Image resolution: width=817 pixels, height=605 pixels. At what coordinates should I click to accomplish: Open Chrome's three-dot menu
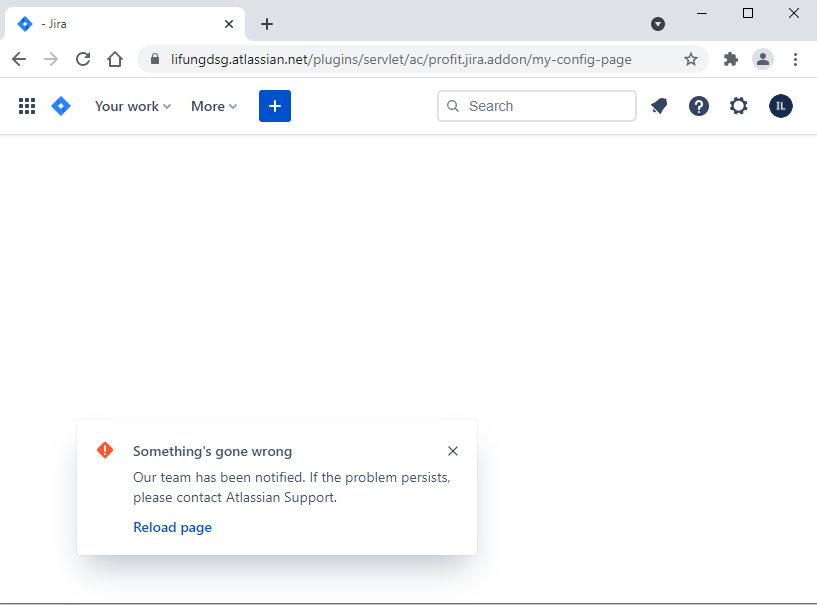pyautogui.click(x=795, y=59)
